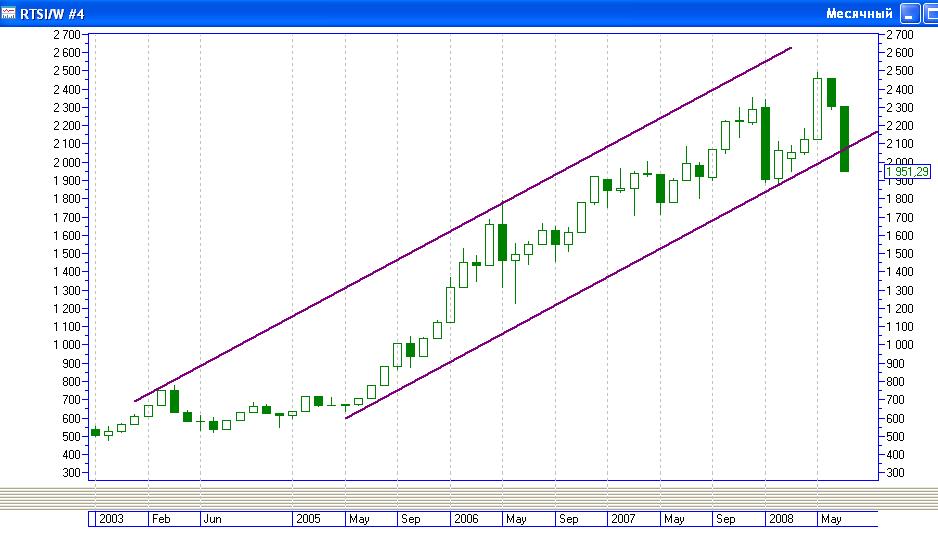Click the RTSI/W #4 window title
938x544 pixels.
pos(58,13)
